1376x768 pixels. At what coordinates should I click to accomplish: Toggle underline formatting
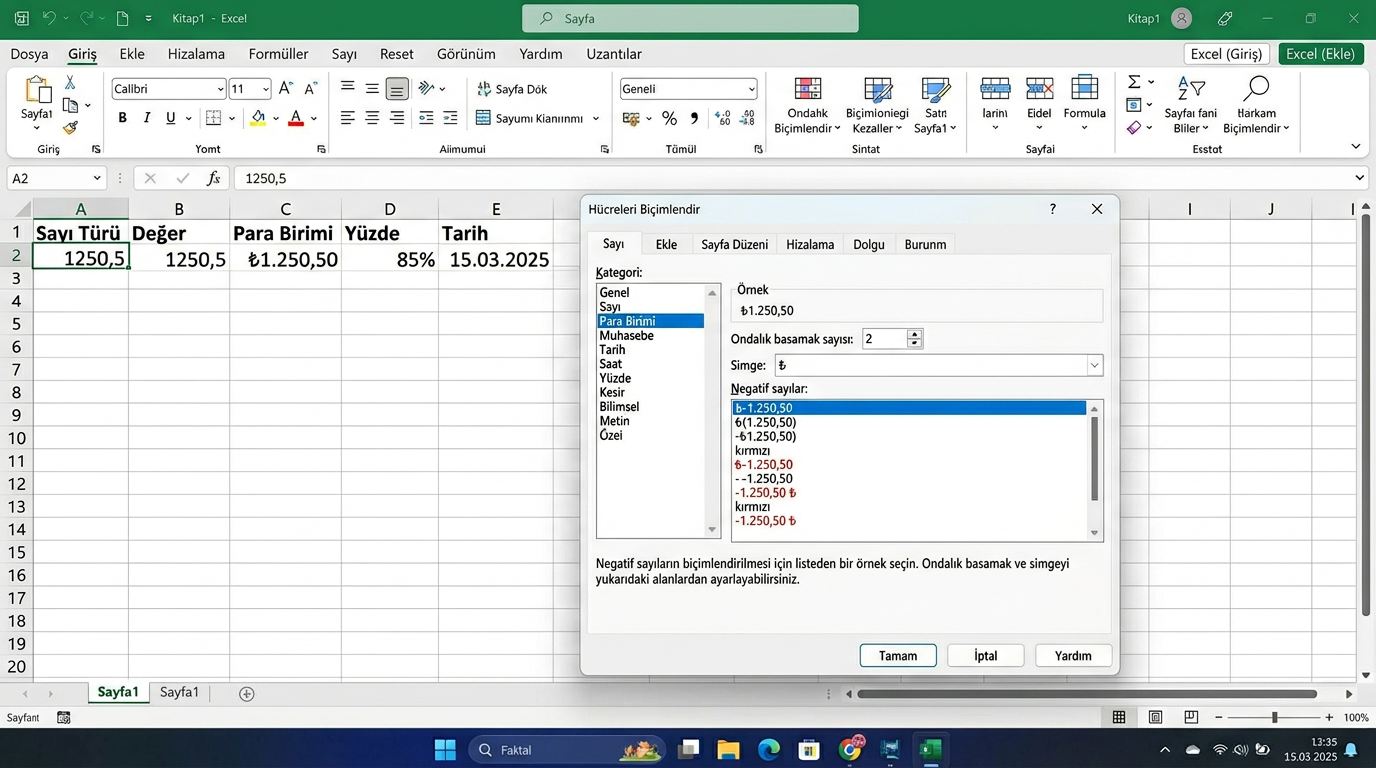pos(171,118)
